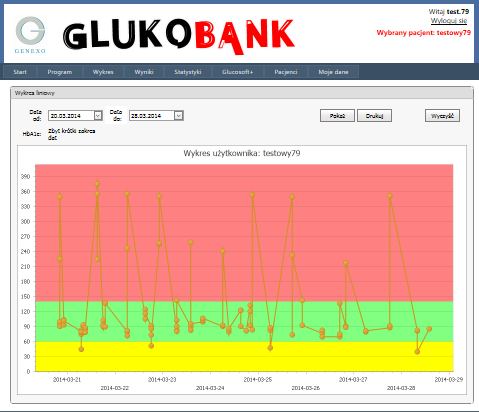Click the highest data point near 375
Image resolution: width=479 pixels, height=412 pixels.
97,184
